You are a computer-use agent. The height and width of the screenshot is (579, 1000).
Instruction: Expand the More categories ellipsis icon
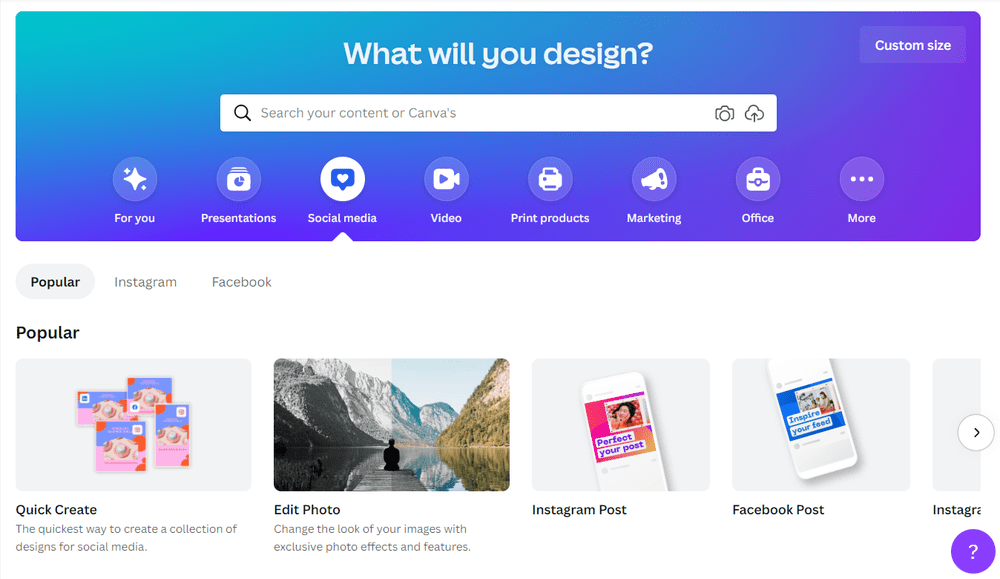click(862, 179)
